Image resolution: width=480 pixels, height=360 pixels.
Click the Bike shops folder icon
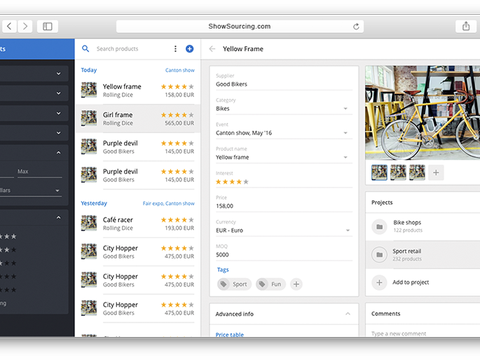click(x=379, y=227)
